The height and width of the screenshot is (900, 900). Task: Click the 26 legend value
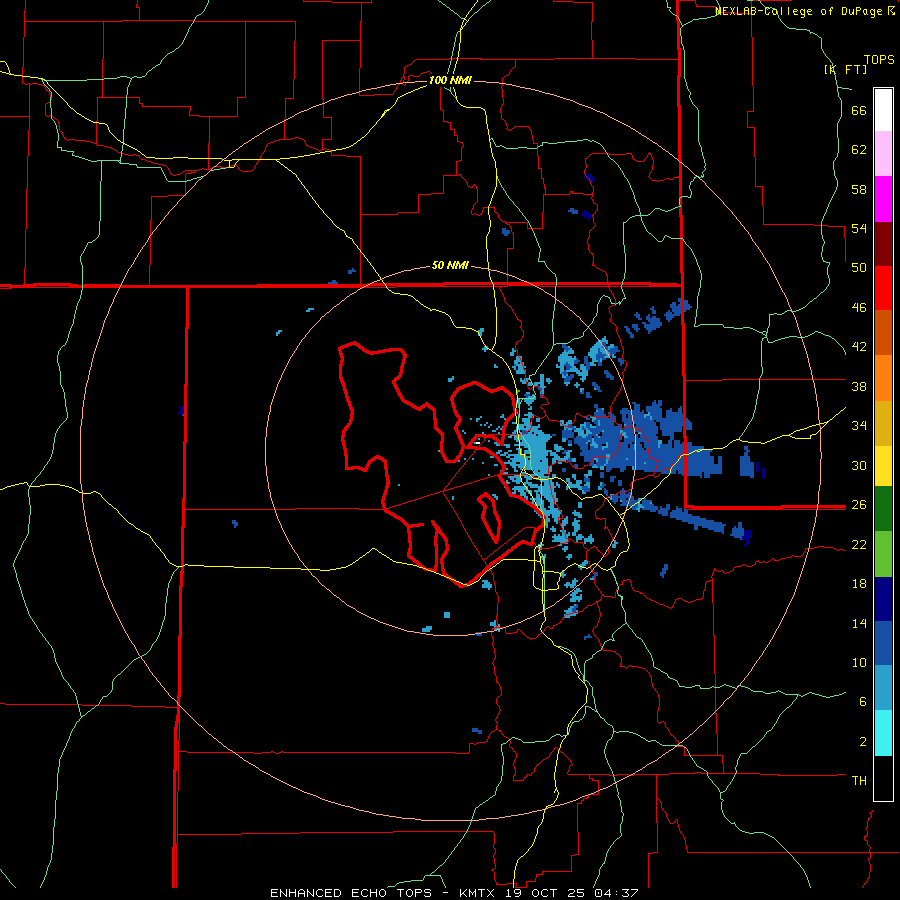coord(859,505)
